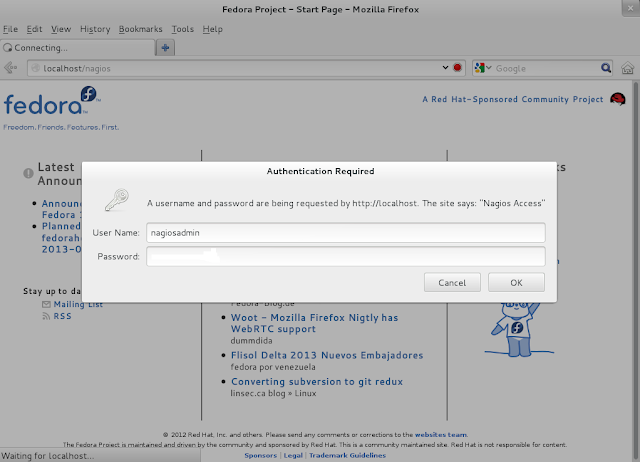This screenshot has height=462, width=640.
Task: Open the History menu
Action: pyautogui.click(x=95, y=29)
